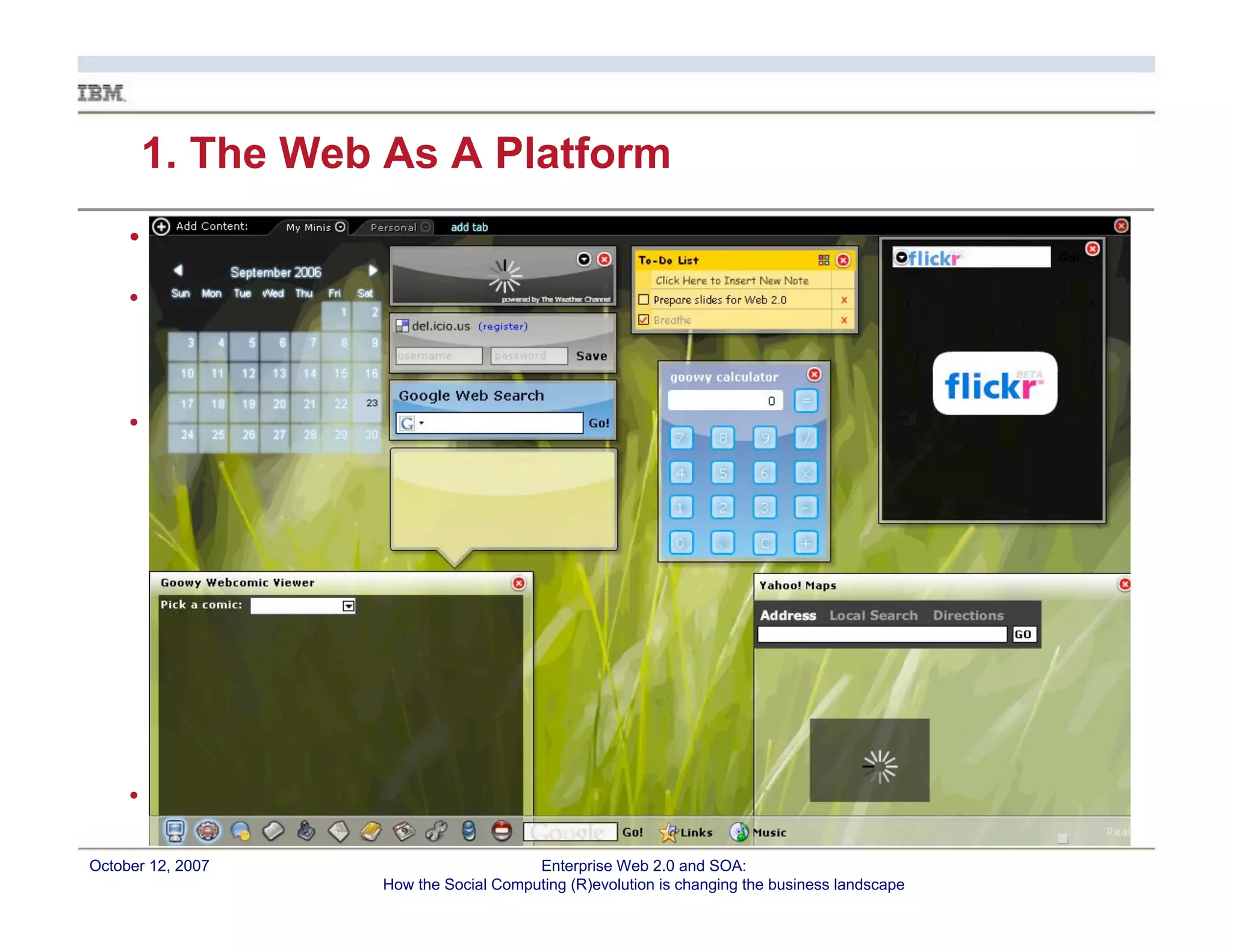Close the goowy calculator widget

coord(814,374)
